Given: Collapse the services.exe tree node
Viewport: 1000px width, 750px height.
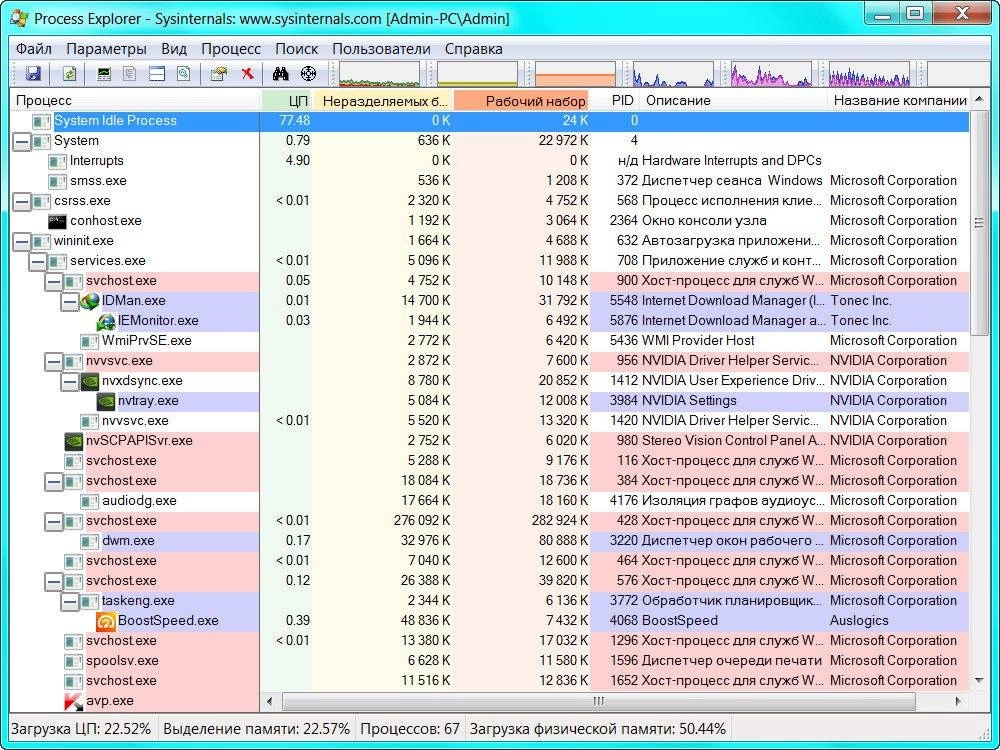Looking at the screenshot, I should [x=38, y=261].
